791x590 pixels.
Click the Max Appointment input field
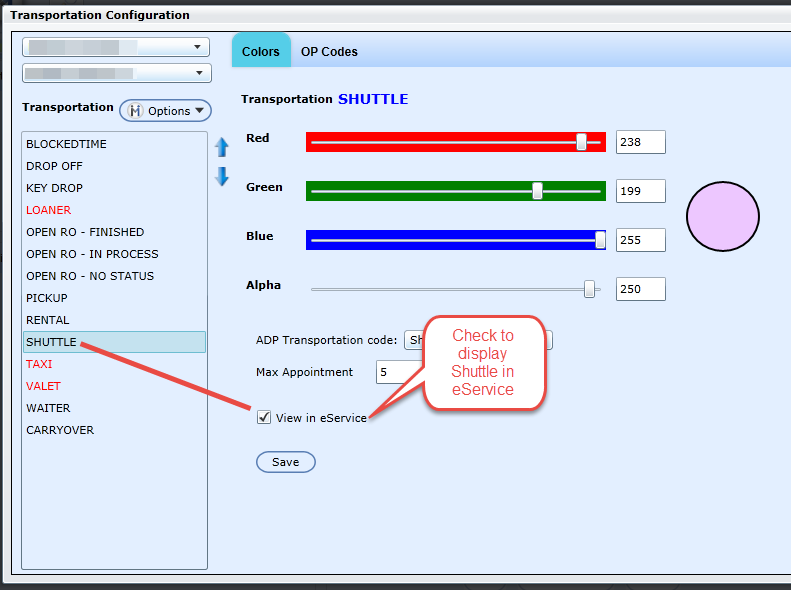coord(389,372)
